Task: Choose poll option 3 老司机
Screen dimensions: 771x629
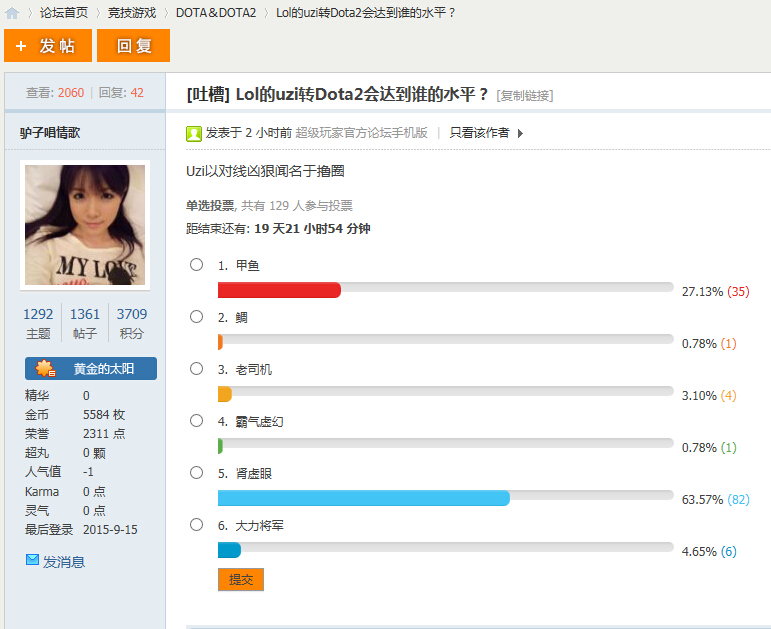Action: [197, 369]
